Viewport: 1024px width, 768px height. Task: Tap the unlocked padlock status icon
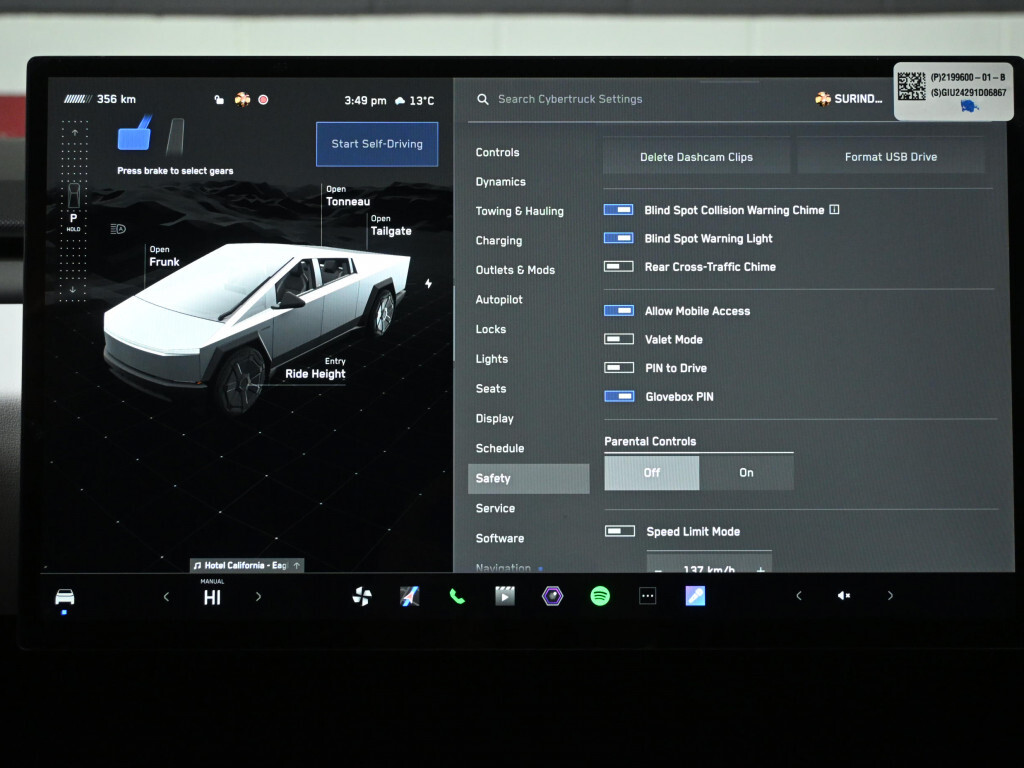(x=219, y=100)
